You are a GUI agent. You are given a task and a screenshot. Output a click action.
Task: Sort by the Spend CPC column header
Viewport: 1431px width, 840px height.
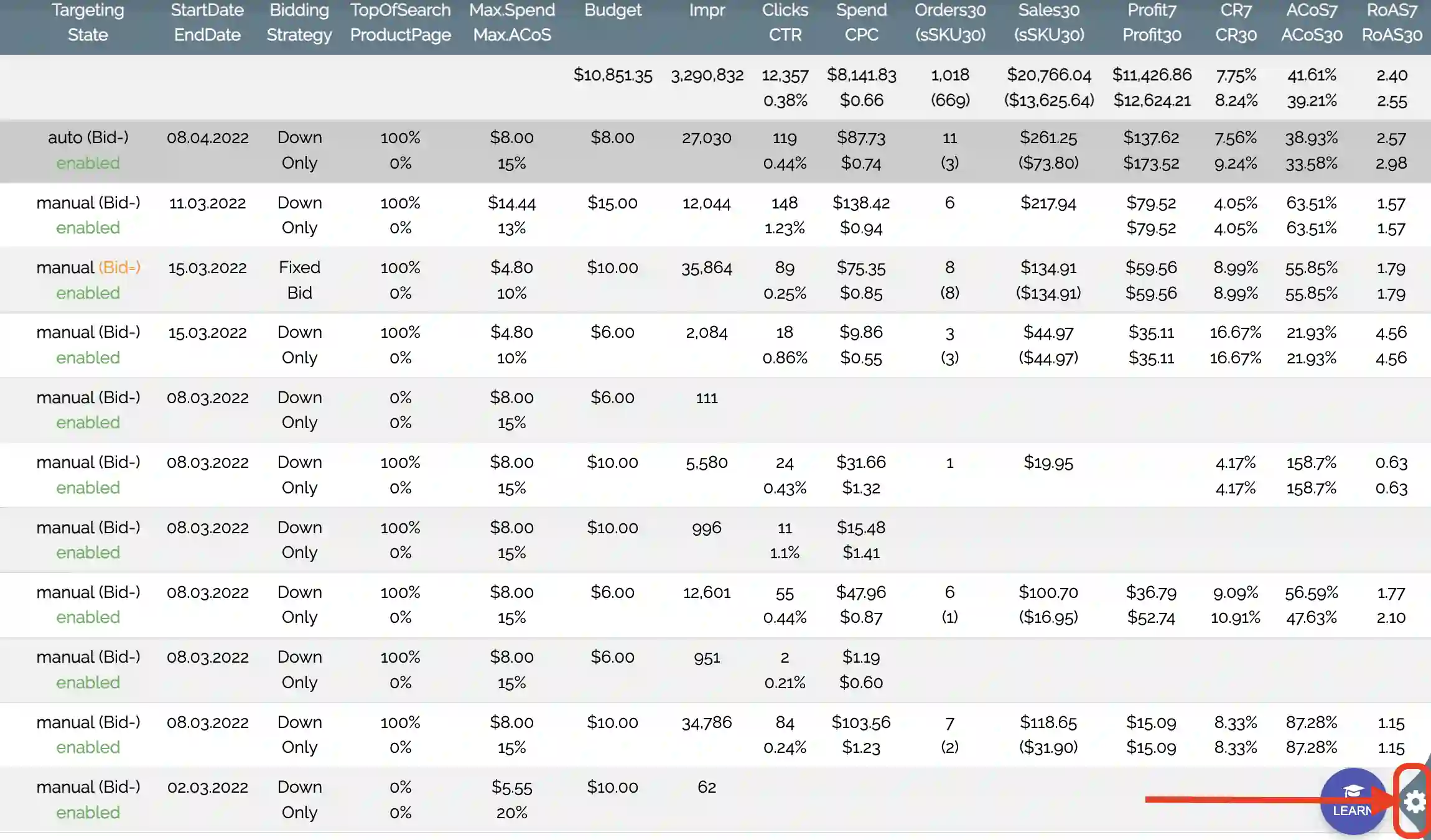861,22
